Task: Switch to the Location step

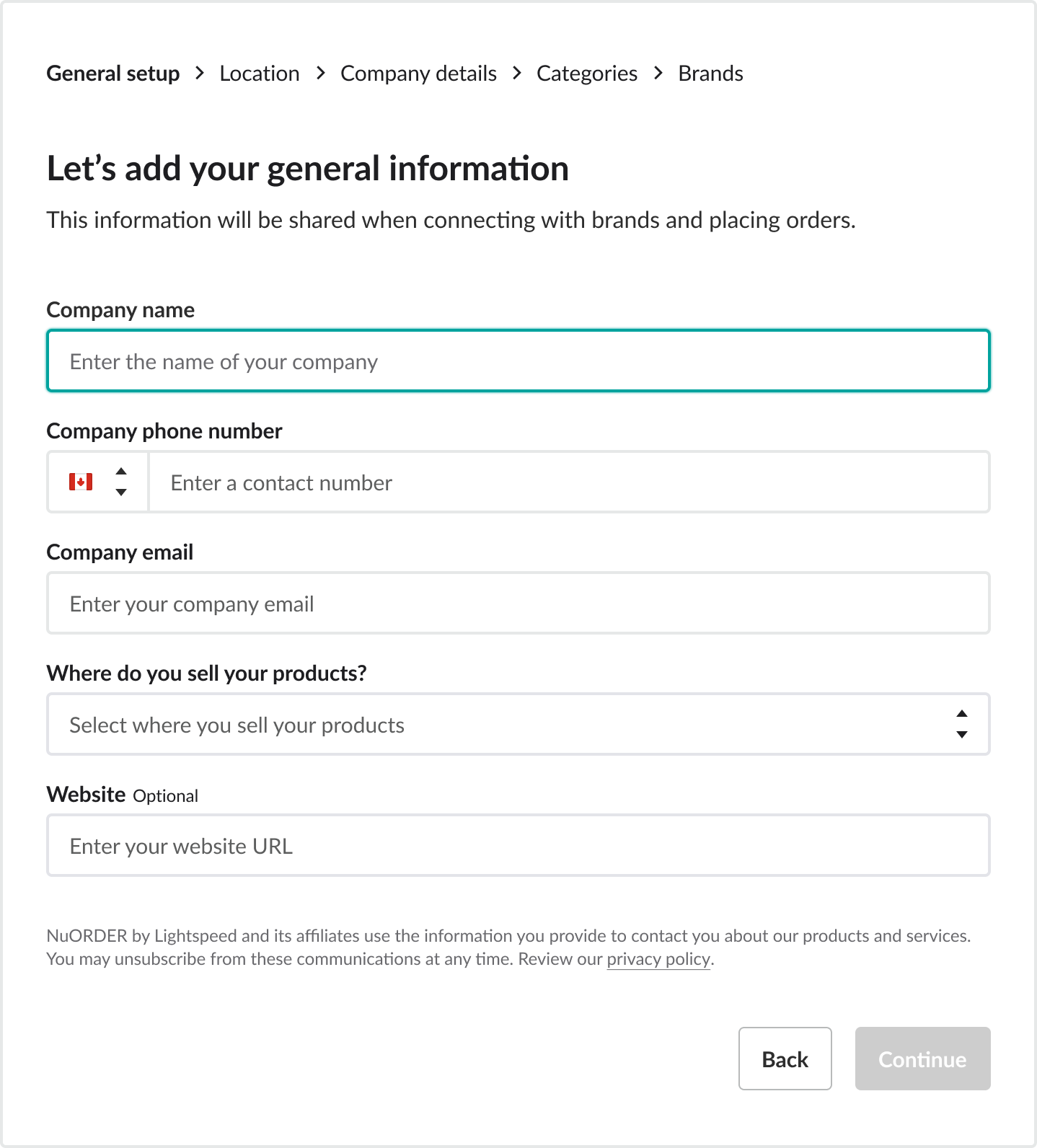Action: tap(260, 74)
